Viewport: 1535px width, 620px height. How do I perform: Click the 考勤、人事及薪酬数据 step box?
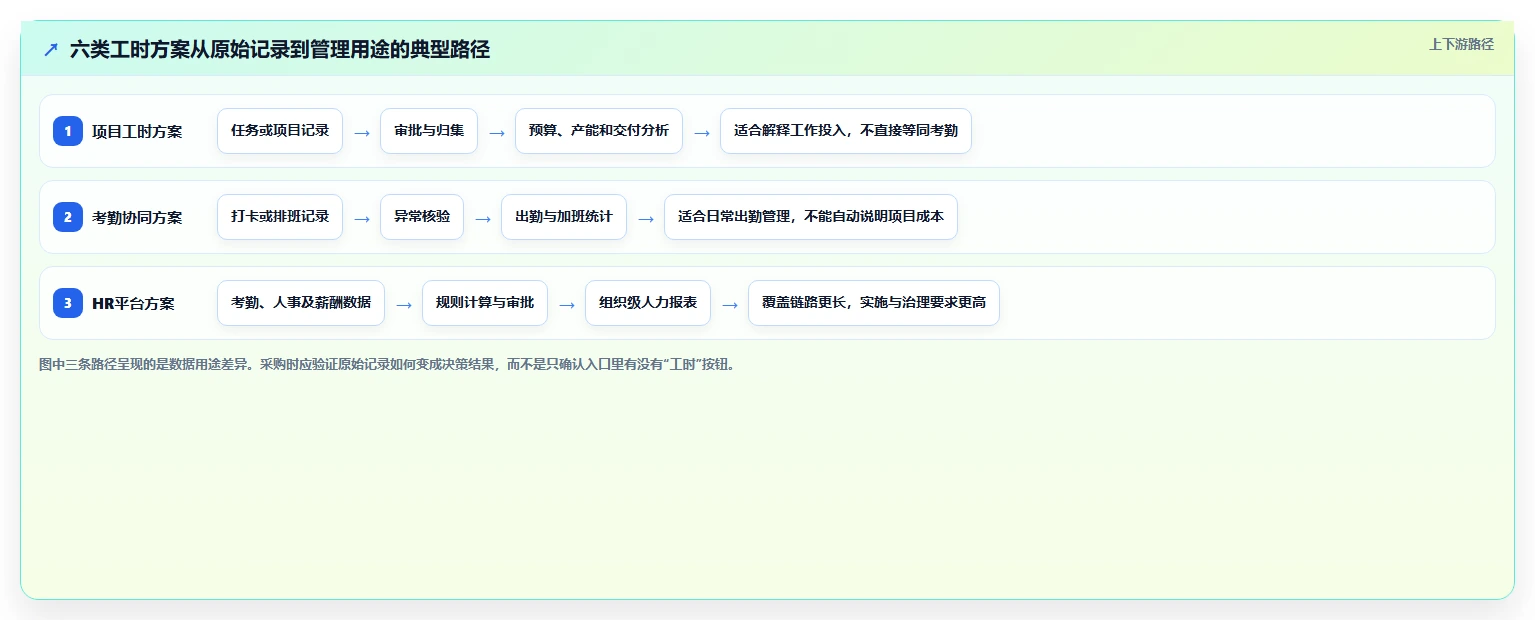301,303
